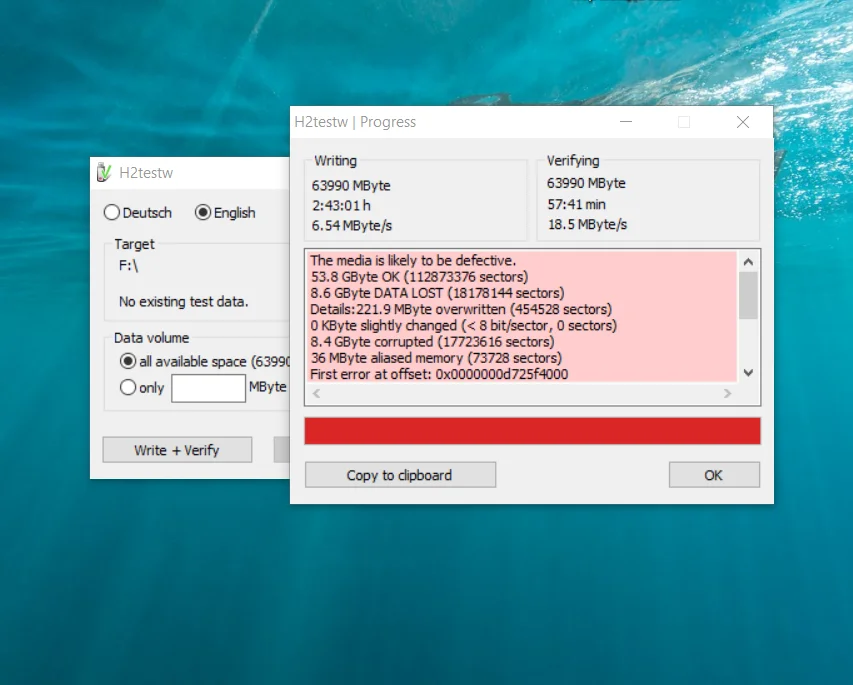Click the results scroll up arrow
This screenshot has height=685, width=853.
pos(749,262)
